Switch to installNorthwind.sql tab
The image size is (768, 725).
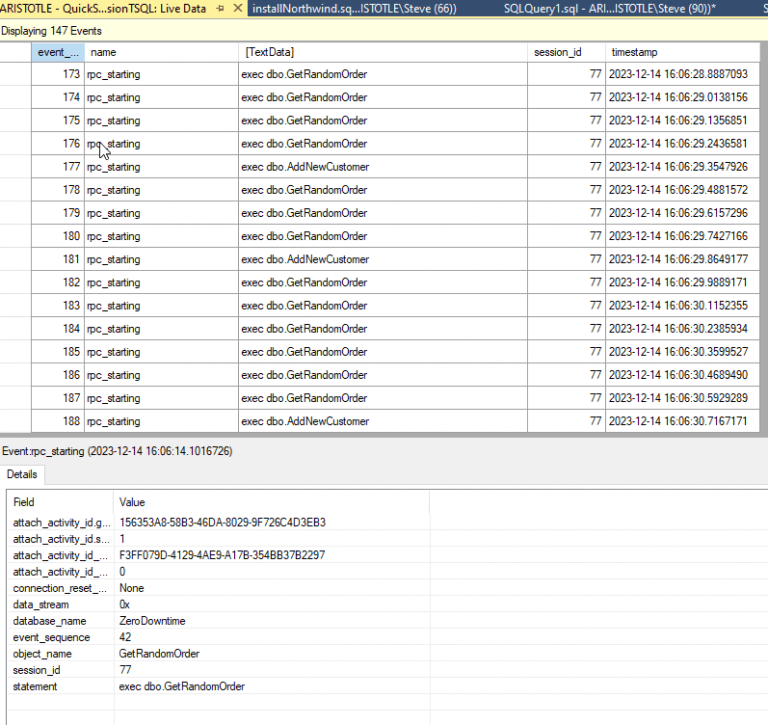[354, 8]
